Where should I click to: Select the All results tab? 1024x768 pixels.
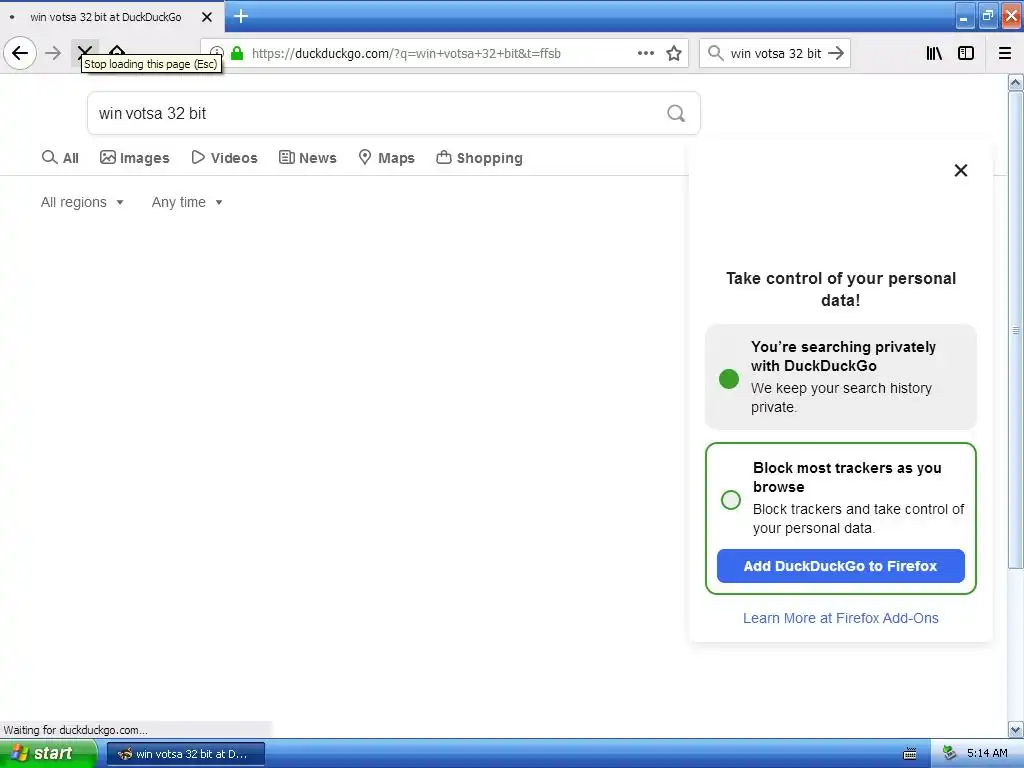click(x=60, y=158)
